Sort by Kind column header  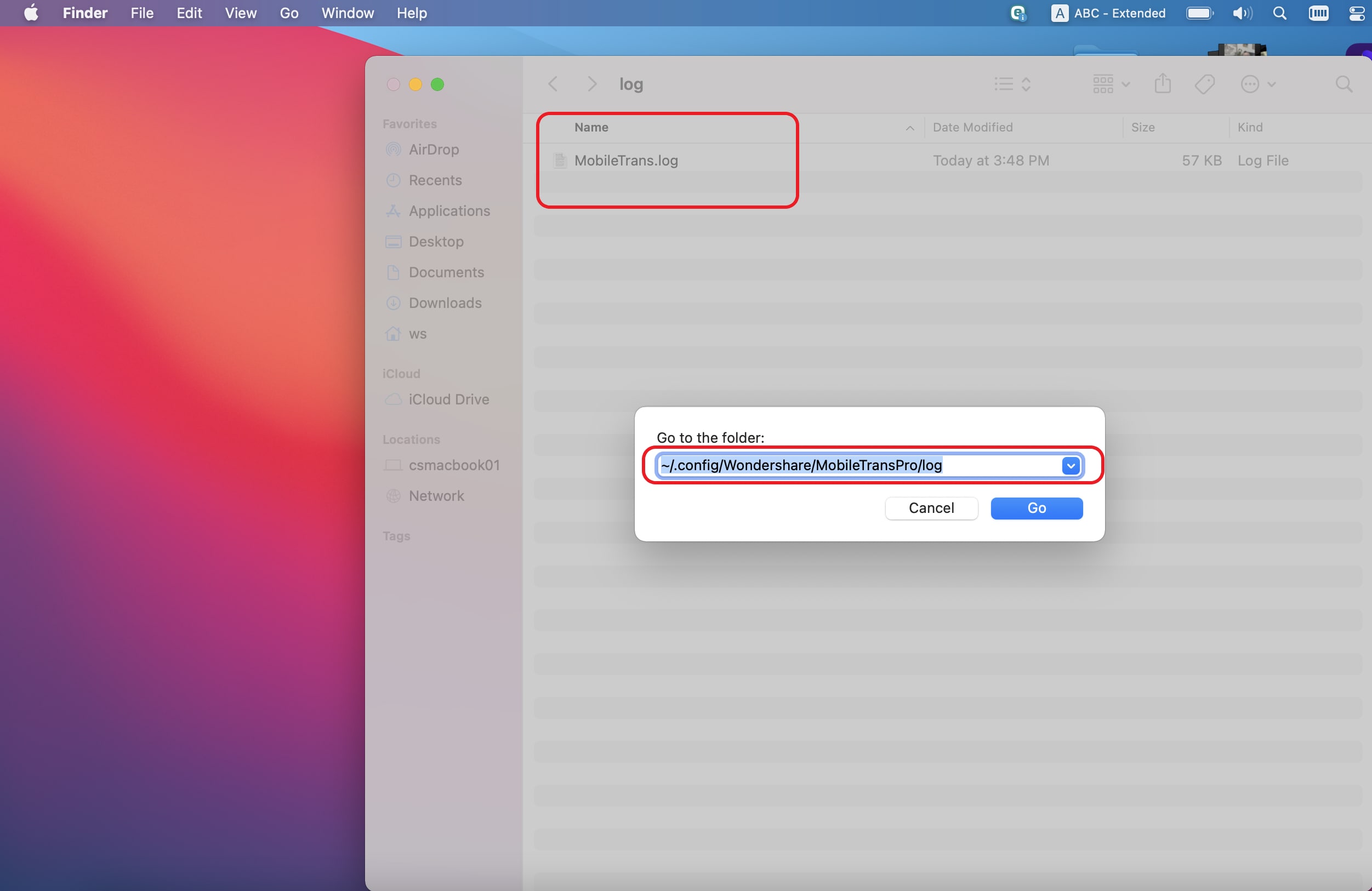[1250, 127]
